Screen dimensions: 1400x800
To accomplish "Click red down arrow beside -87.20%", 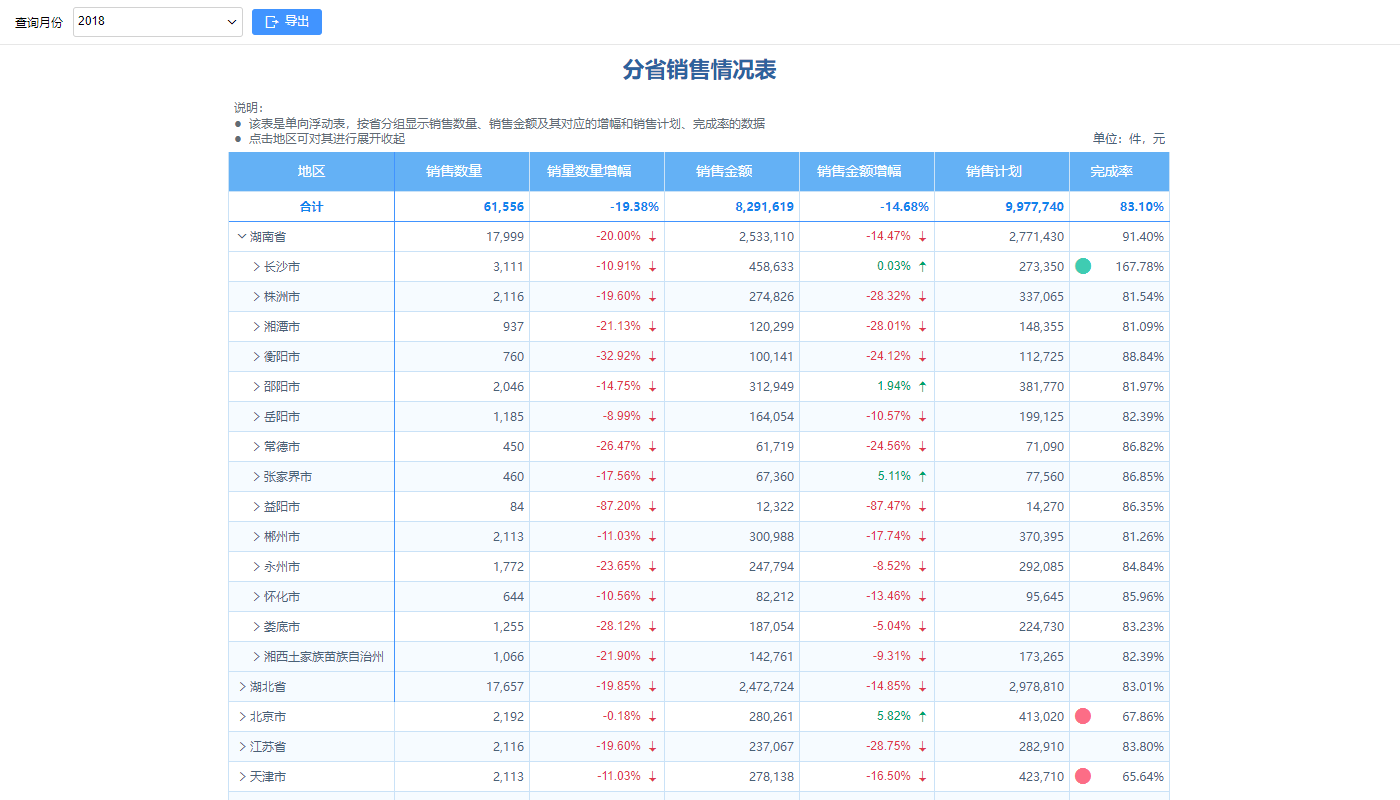I will 652,507.
